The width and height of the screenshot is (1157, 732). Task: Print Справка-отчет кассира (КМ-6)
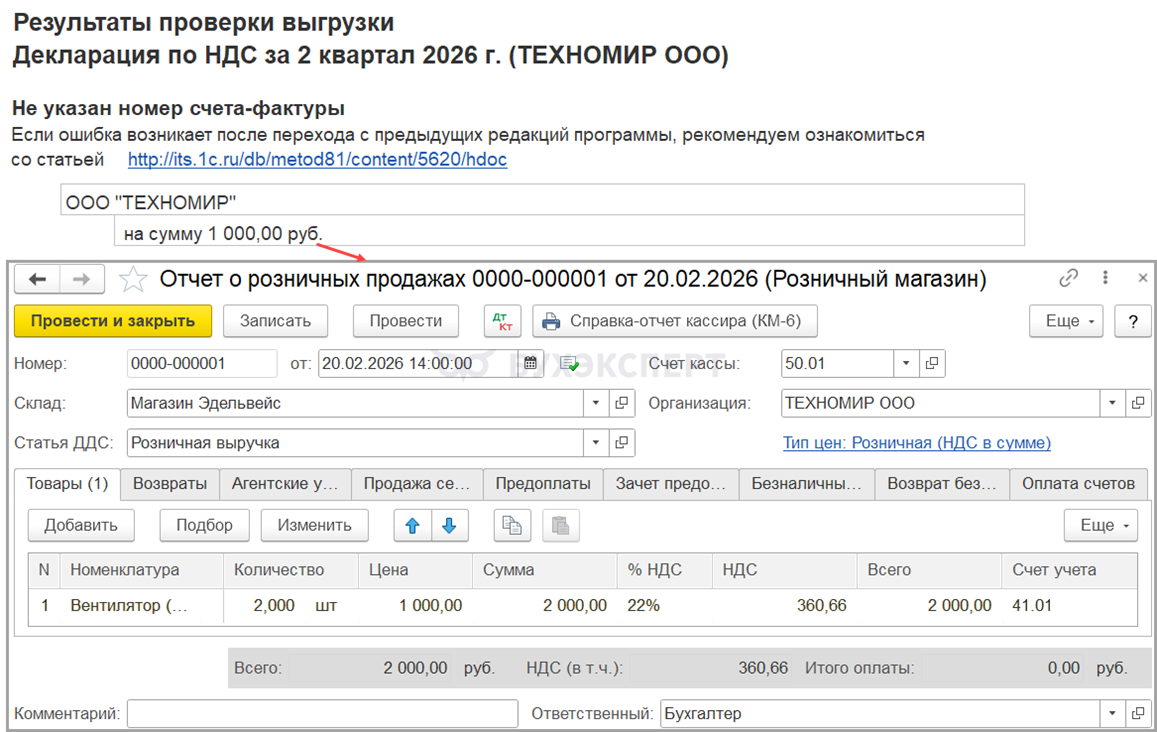tap(675, 321)
